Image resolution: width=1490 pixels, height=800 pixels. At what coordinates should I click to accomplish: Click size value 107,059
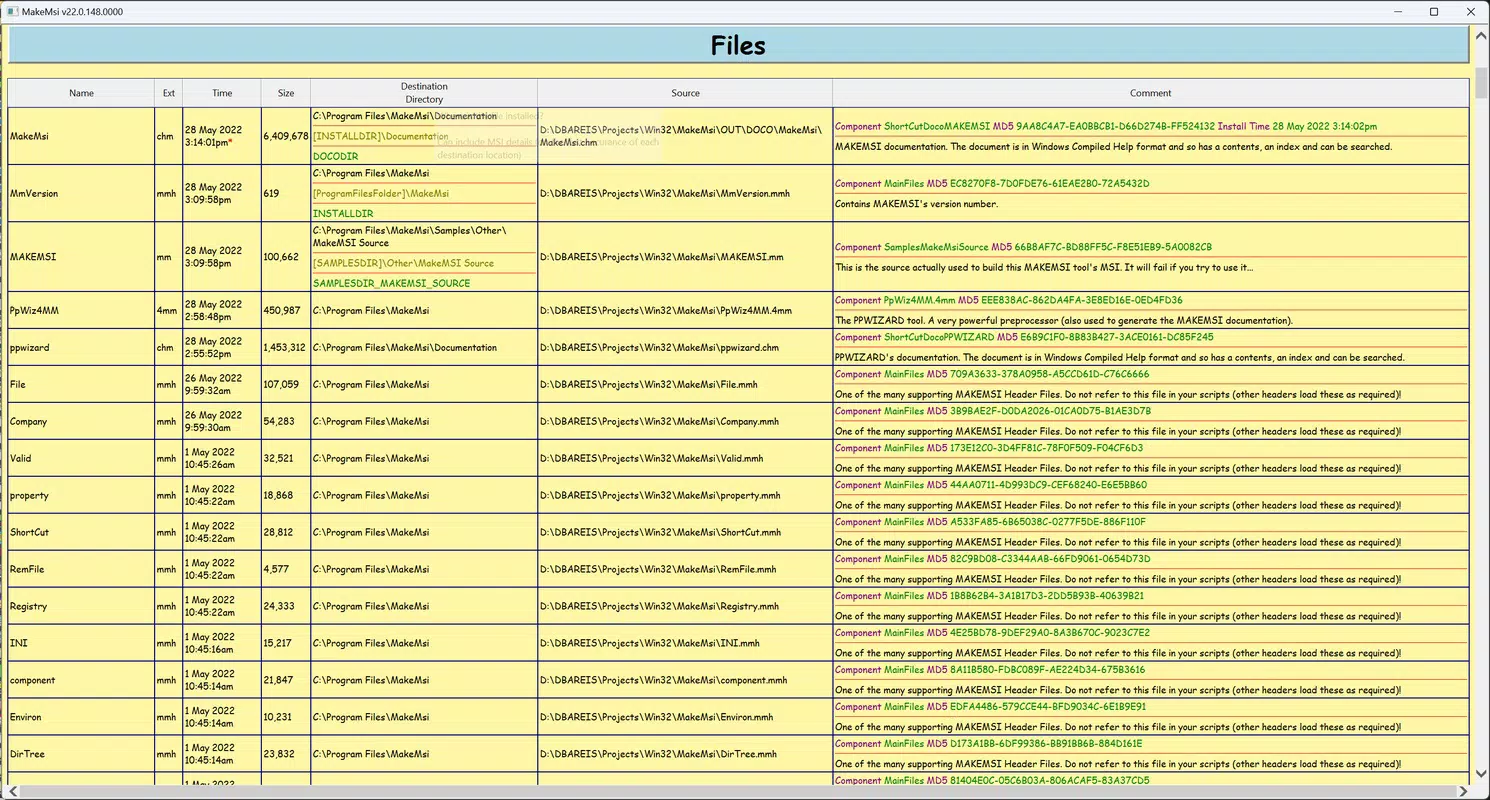pos(281,384)
